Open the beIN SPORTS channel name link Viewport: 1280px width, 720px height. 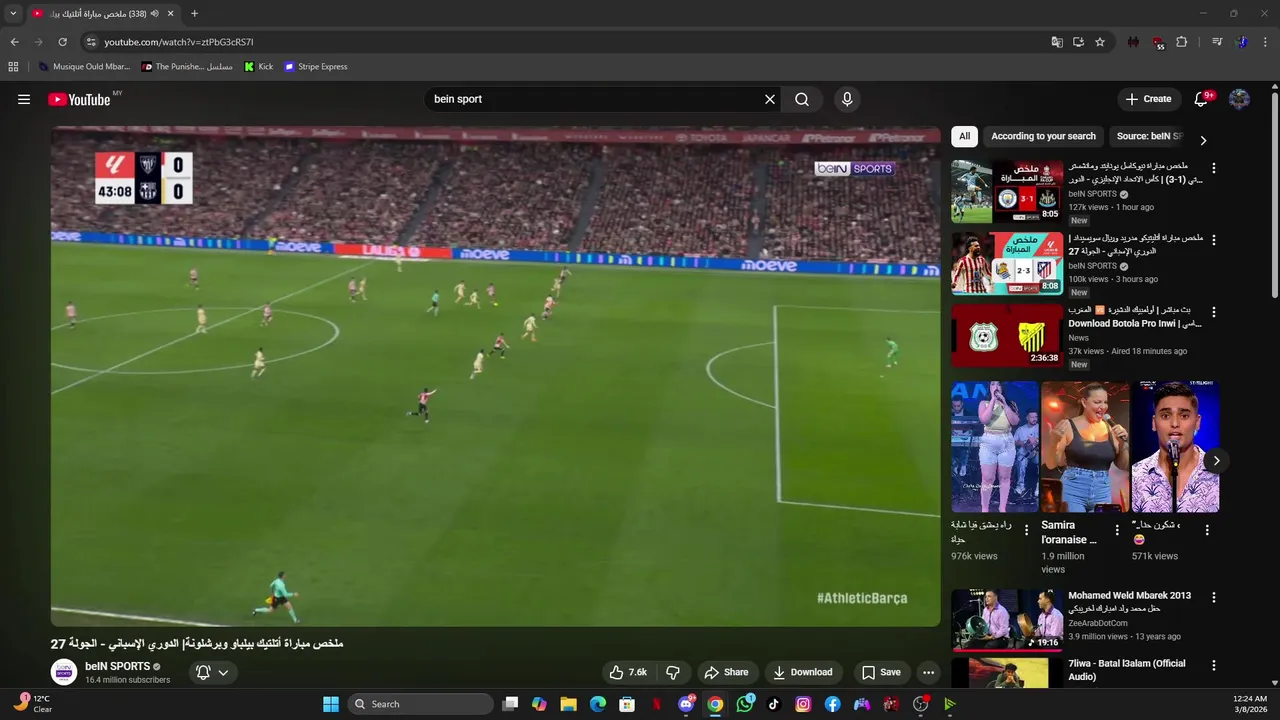click(x=117, y=666)
